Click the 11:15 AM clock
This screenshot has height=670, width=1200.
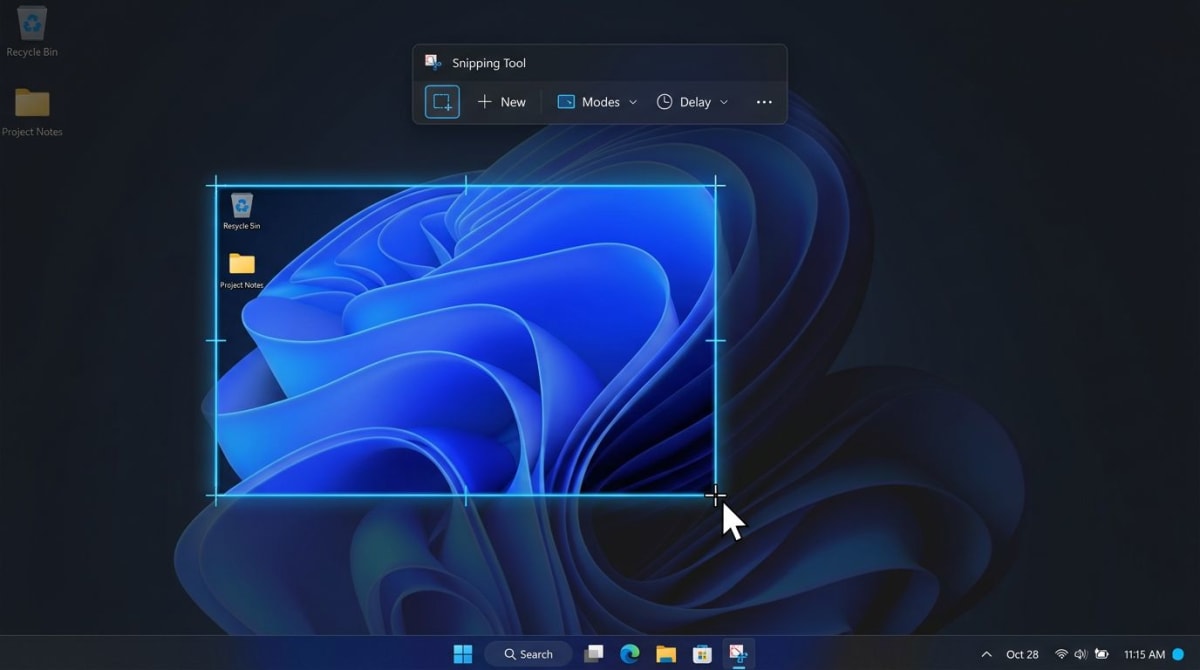coord(1144,654)
